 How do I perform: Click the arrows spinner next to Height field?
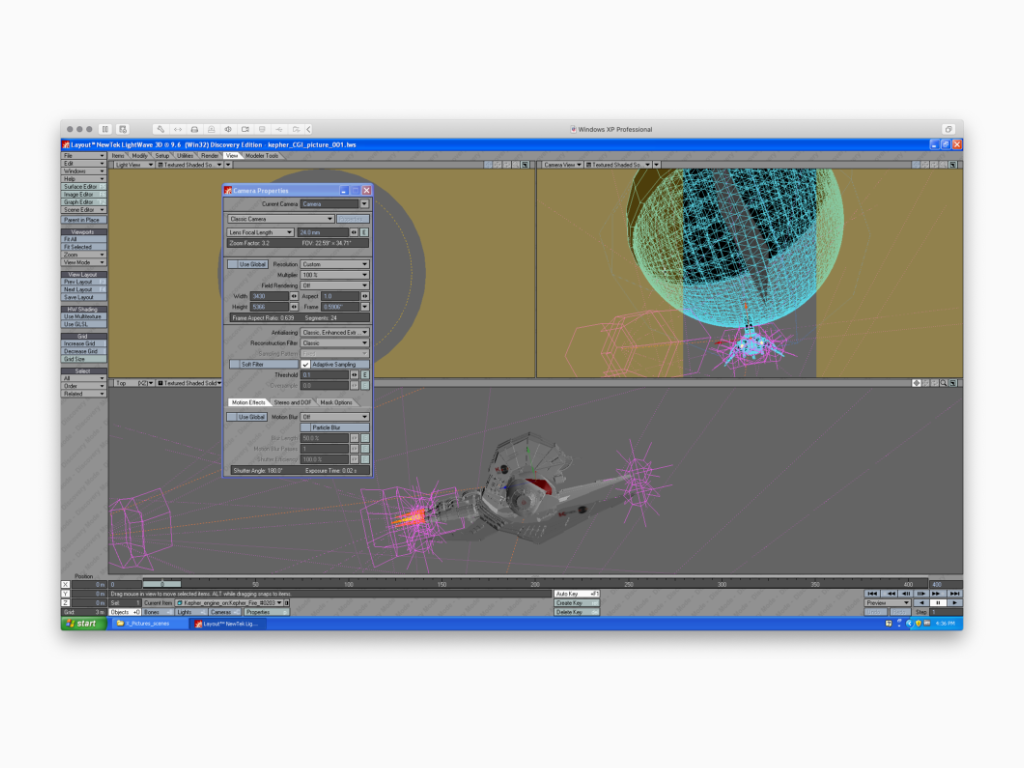tap(294, 307)
